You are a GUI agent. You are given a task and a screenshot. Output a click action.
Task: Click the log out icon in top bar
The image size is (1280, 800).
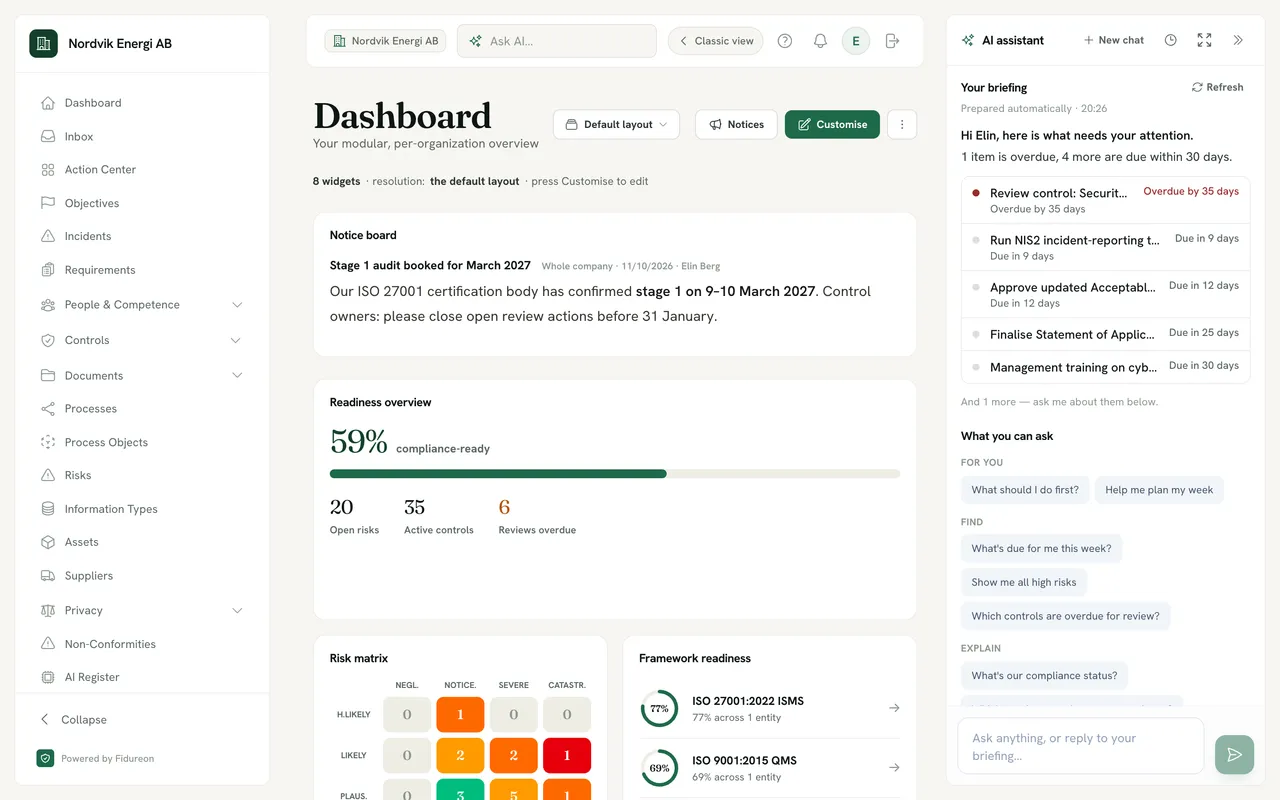[x=893, y=41]
